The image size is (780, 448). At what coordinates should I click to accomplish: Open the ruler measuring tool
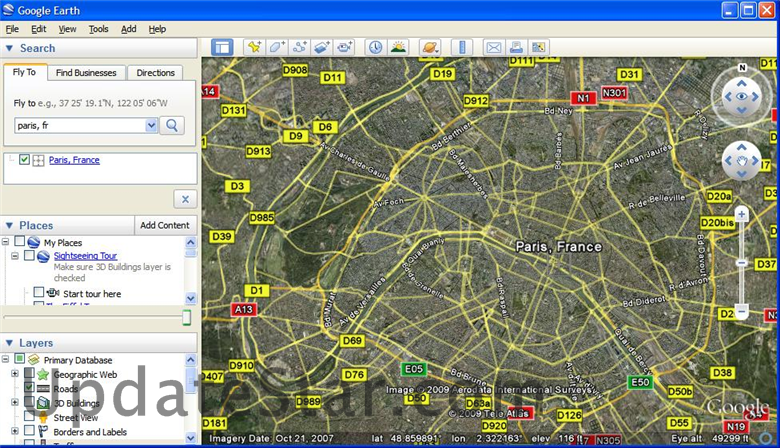[x=462, y=47]
